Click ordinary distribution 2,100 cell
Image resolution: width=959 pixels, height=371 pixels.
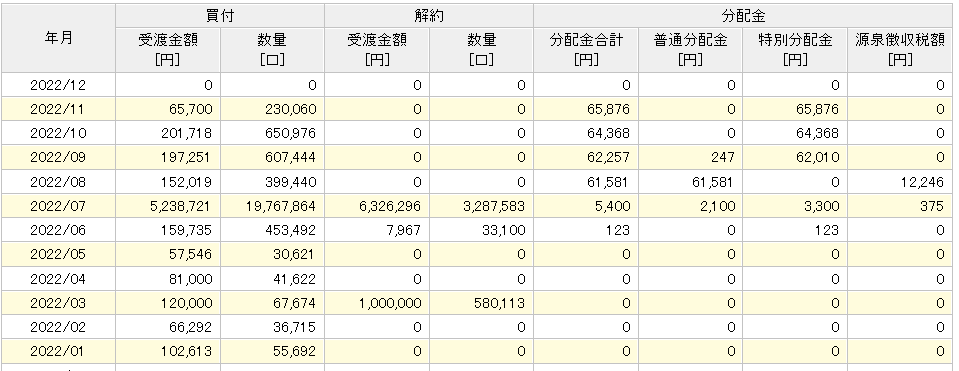tap(691, 206)
